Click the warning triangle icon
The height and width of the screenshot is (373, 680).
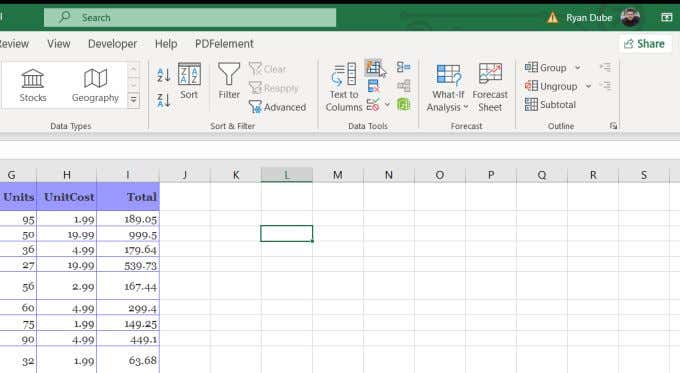pyautogui.click(x=552, y=18)
